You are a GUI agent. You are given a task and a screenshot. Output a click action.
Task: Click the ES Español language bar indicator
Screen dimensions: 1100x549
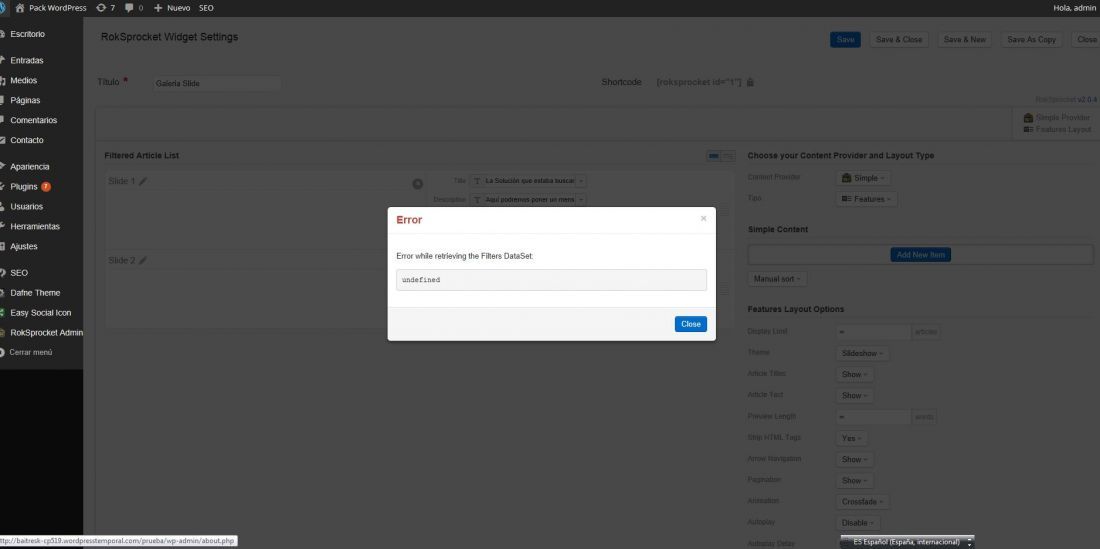tap(906, 542)
